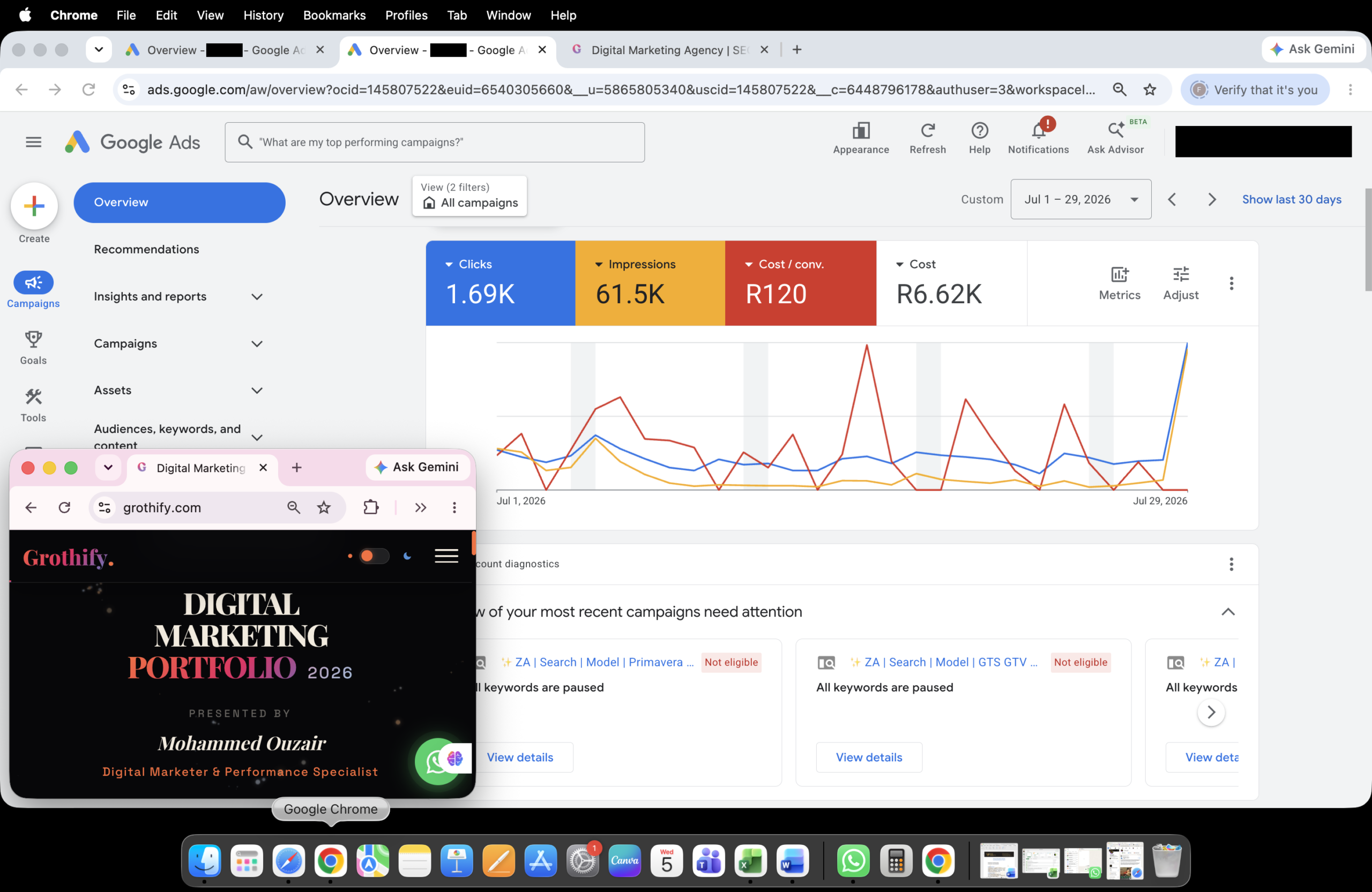Open Extensions puzzle icon in Grothify window
Viewport: 1372px width, 892px height.
tap(371, 507)
